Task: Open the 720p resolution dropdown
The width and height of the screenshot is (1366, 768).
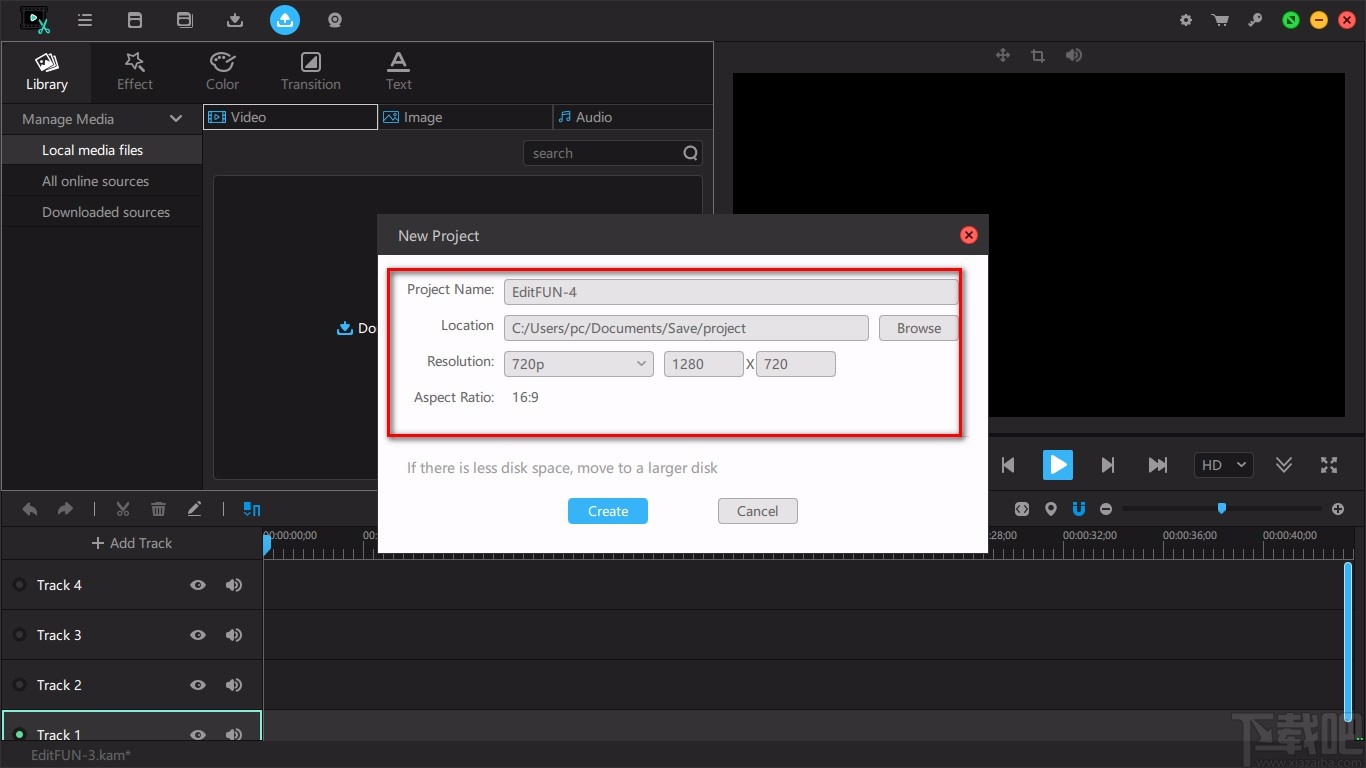Action: pyautogui.click(x=579, y=364)
